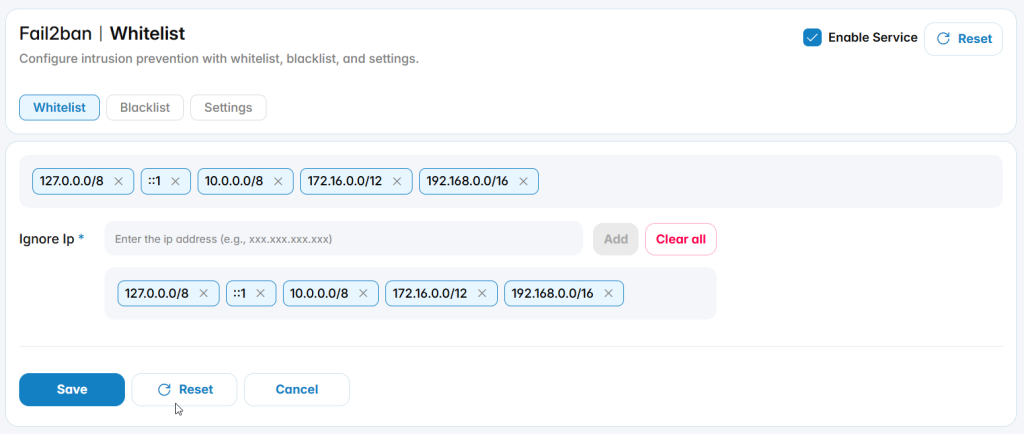
Task: Remove ::1 chip in top list
Action: pos(175,181)
